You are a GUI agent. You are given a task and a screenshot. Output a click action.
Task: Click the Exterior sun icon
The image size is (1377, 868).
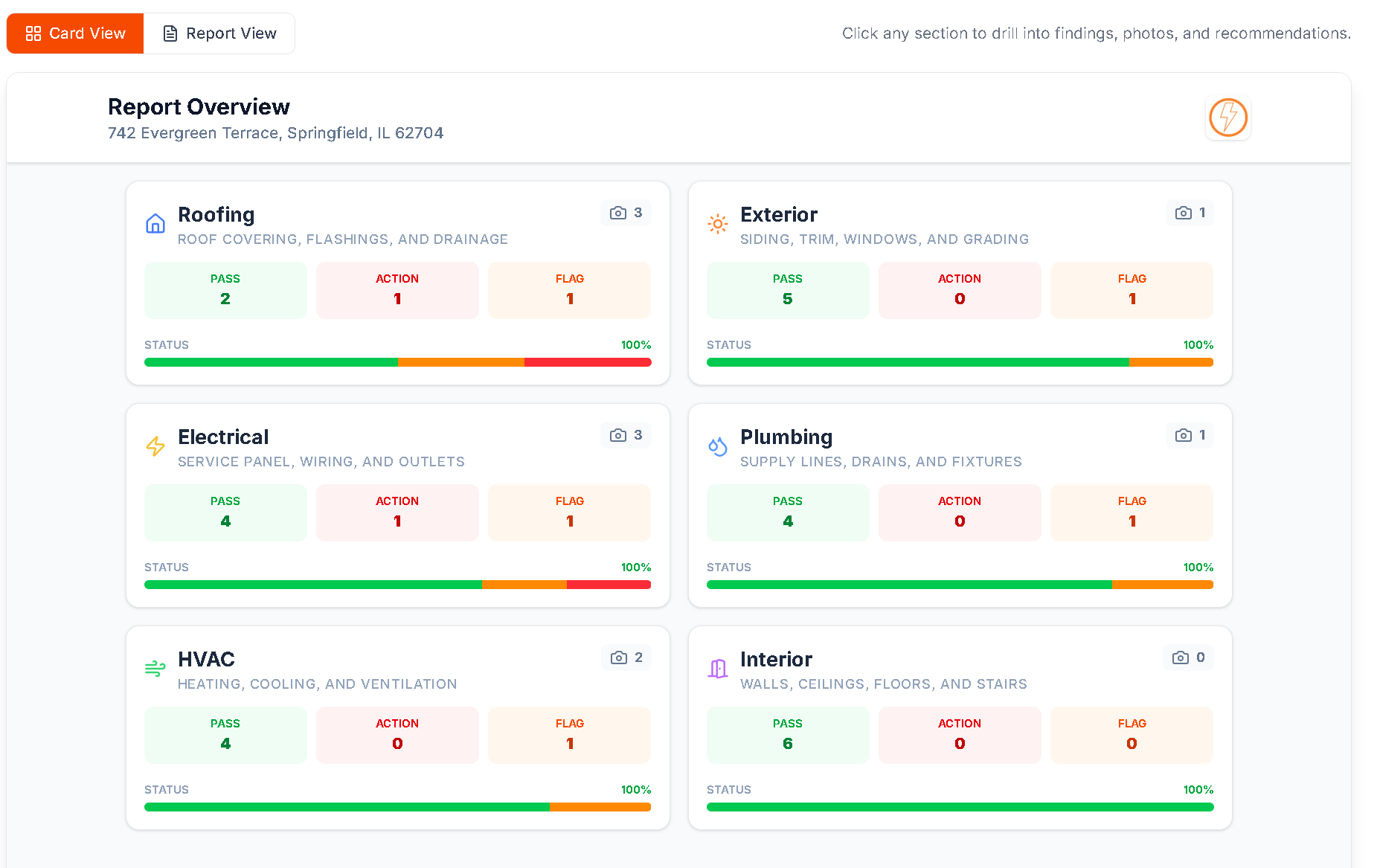tap(718, 223)
